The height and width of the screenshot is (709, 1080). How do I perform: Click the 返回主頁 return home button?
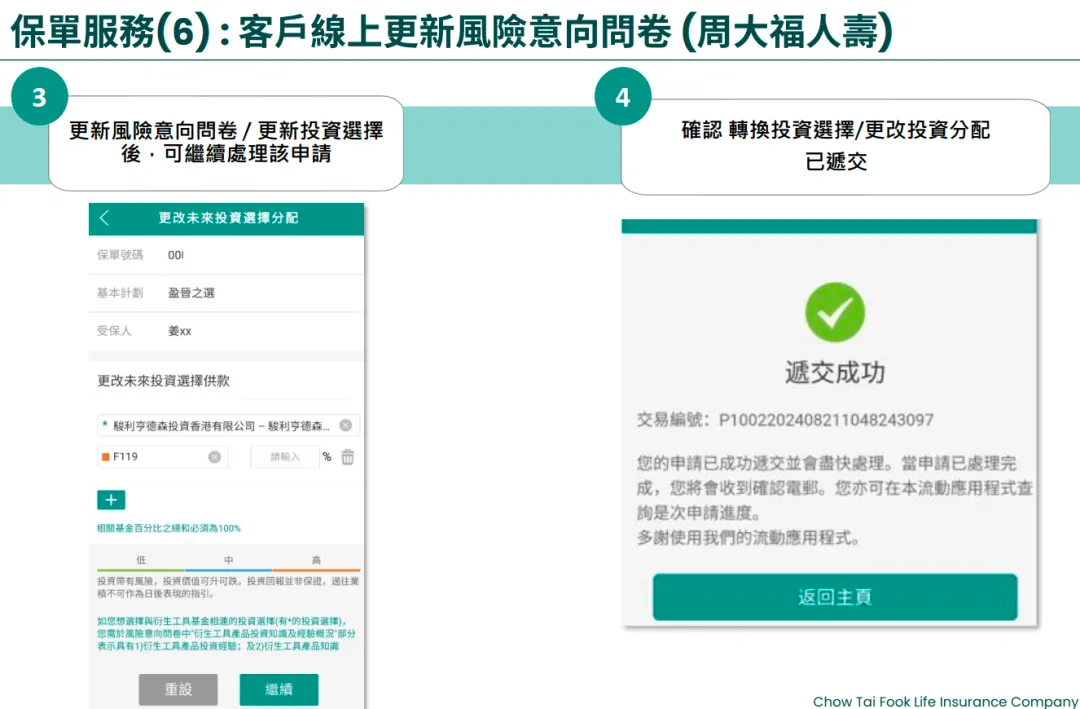point(835,597)
